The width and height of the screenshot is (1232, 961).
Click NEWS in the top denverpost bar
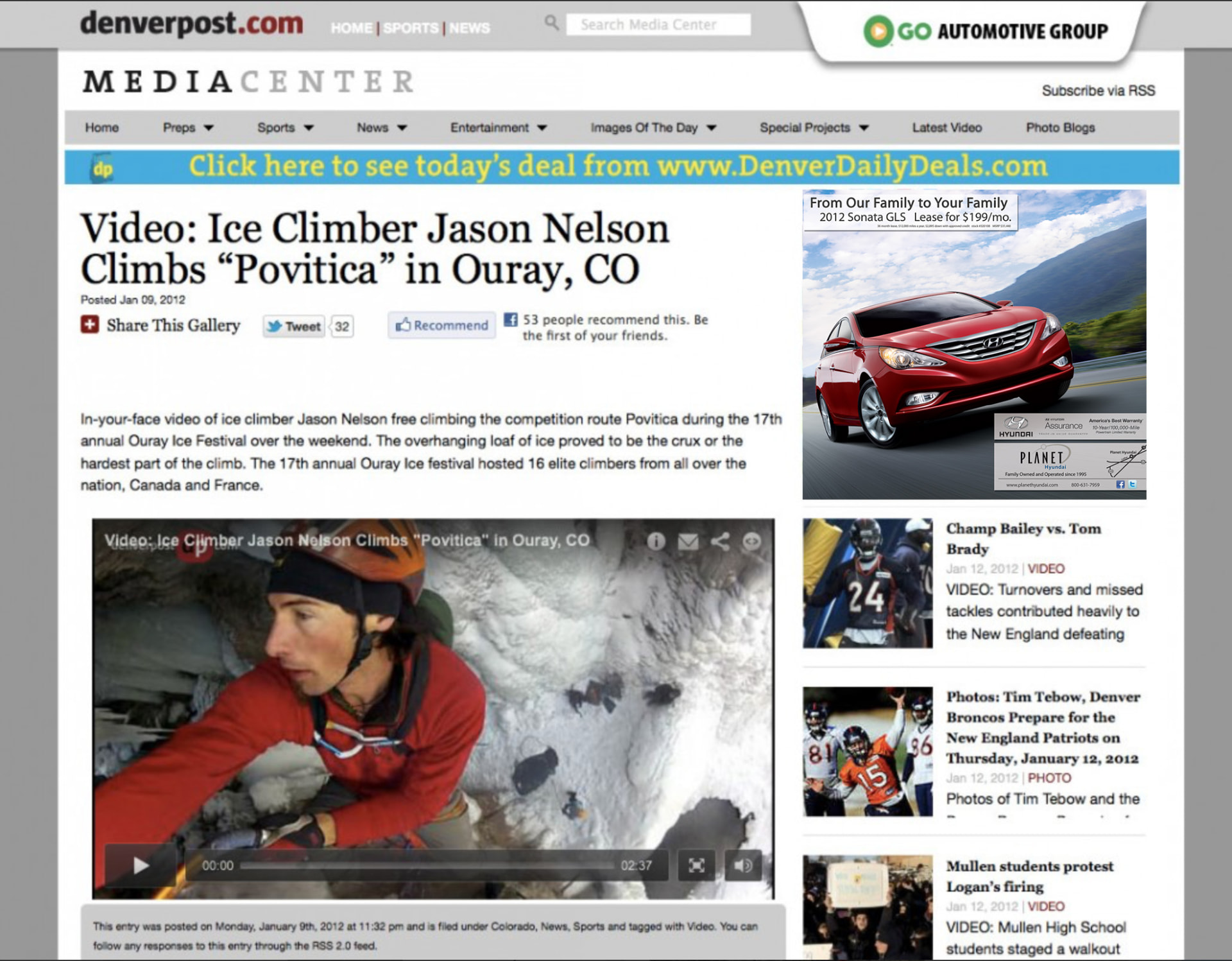469,28
